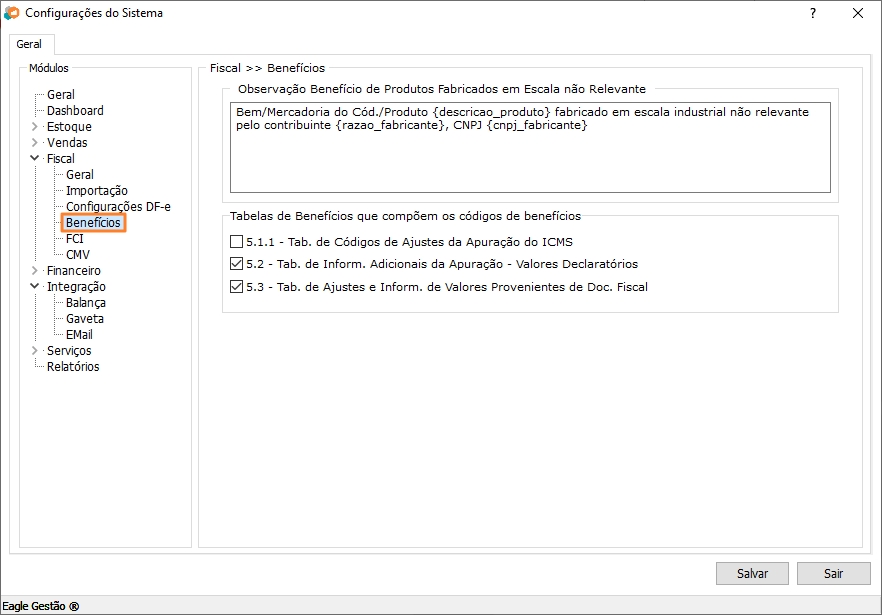Enable 5.1.1 Tab. de Códigos de Ajustes checkbox
Screen dimensions: 882x615
point(236,242)
